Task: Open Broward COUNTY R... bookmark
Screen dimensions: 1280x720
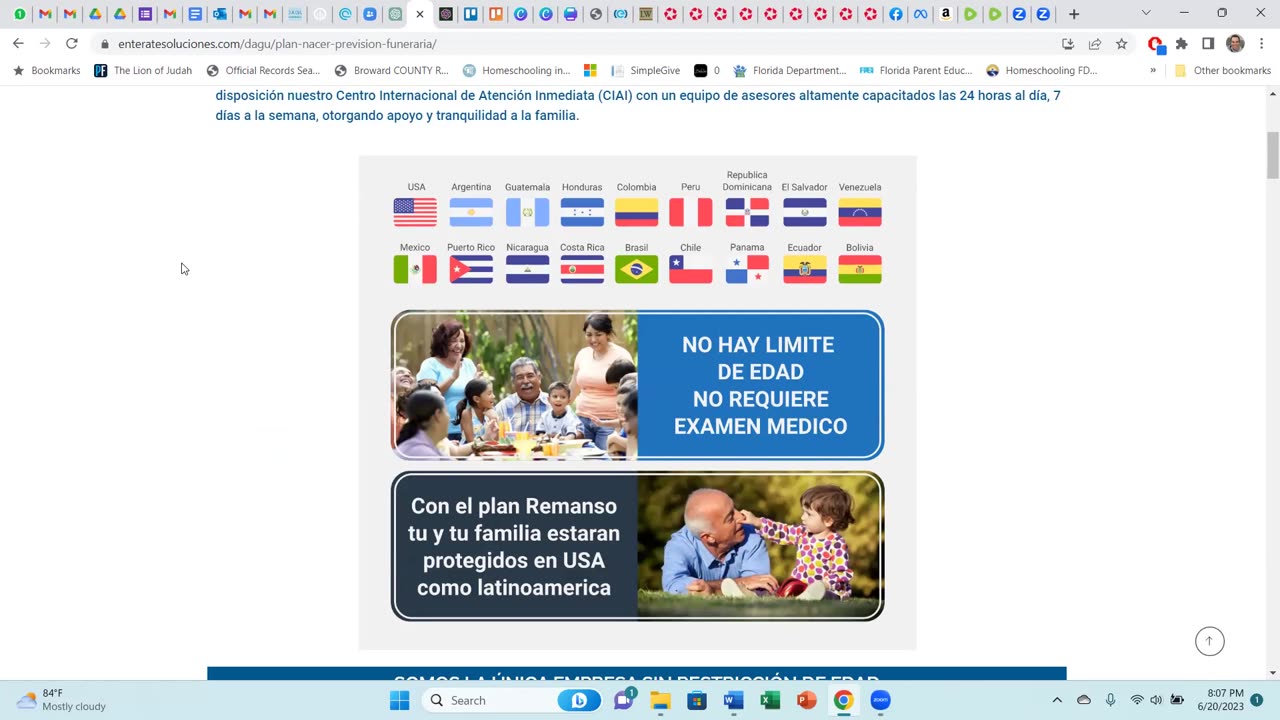Action: click(x=391, y=71)
